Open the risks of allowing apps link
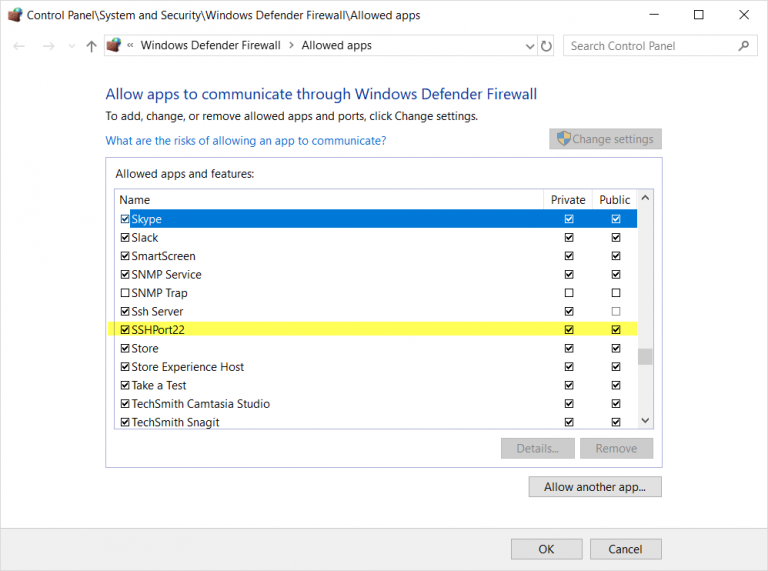768x571 pixels. point(246,141)
